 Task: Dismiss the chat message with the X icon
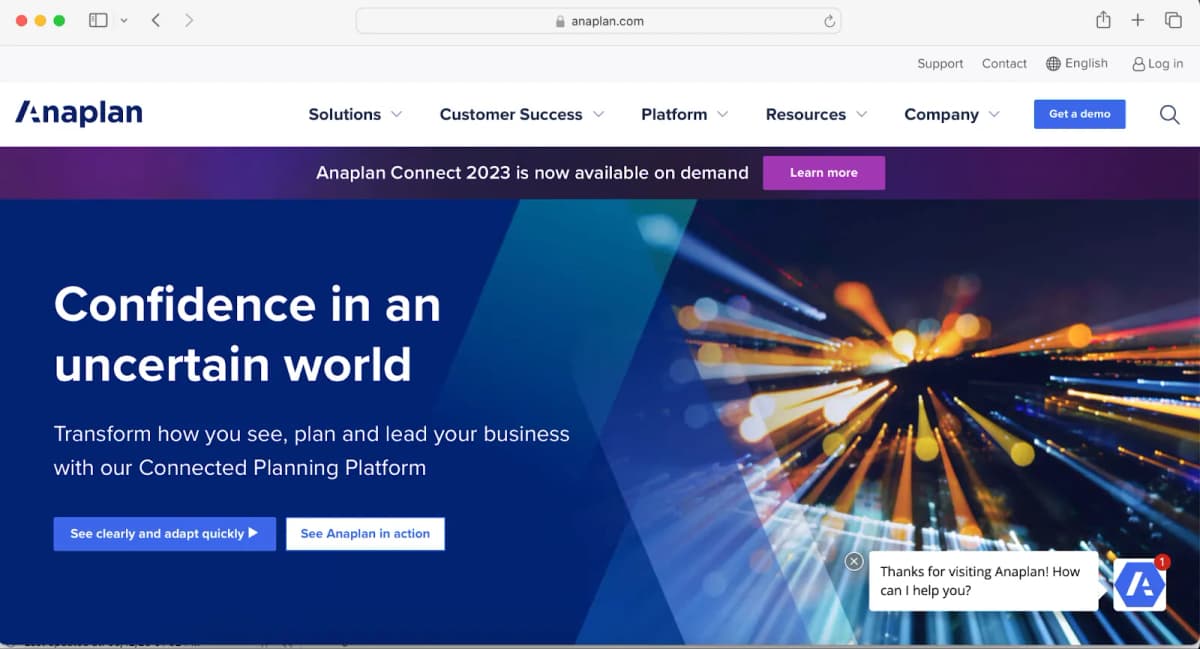(x=854, y=561)
